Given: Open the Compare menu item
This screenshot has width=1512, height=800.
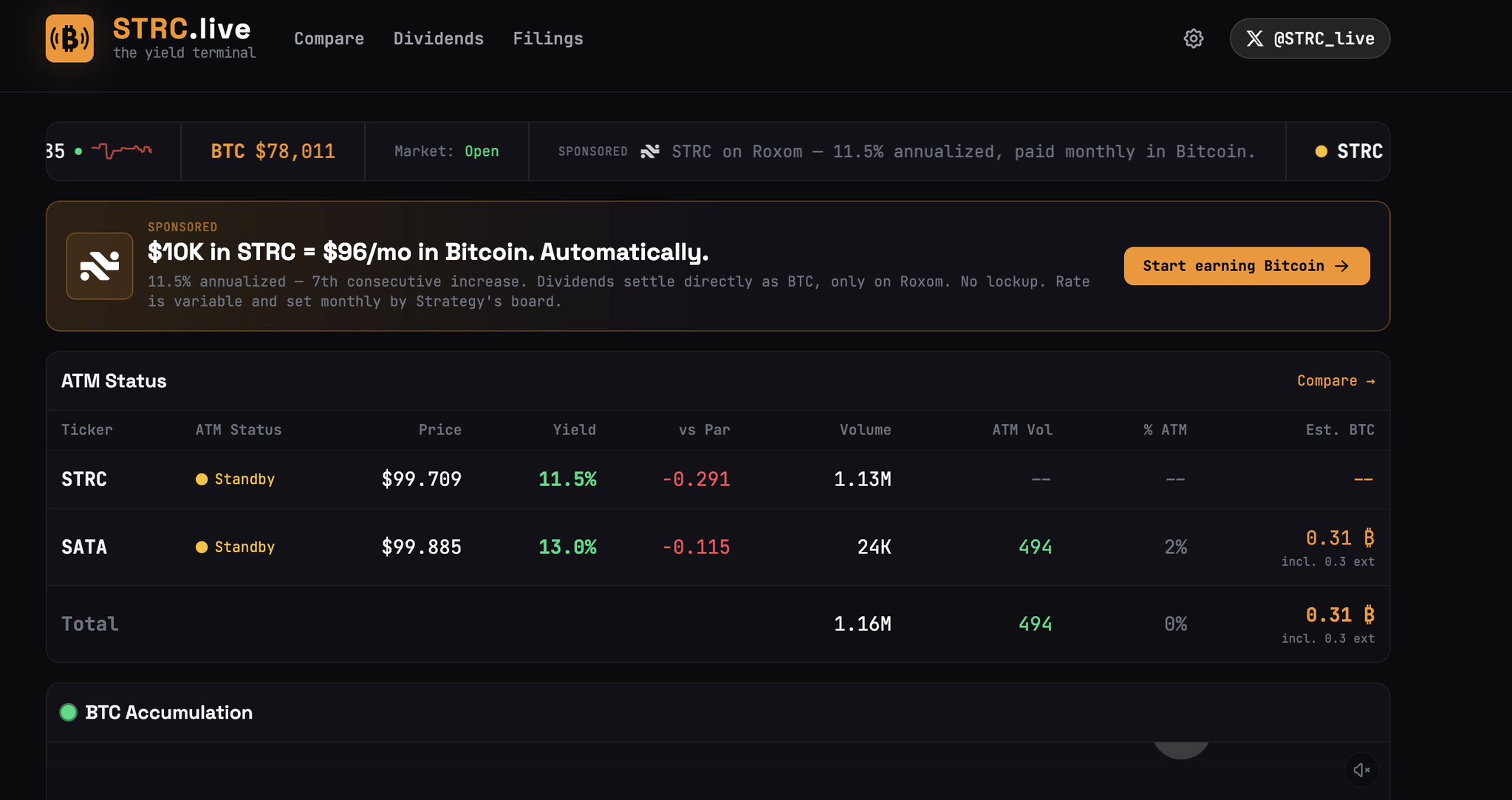Looking at the screenshot, I should click(329, 38).
